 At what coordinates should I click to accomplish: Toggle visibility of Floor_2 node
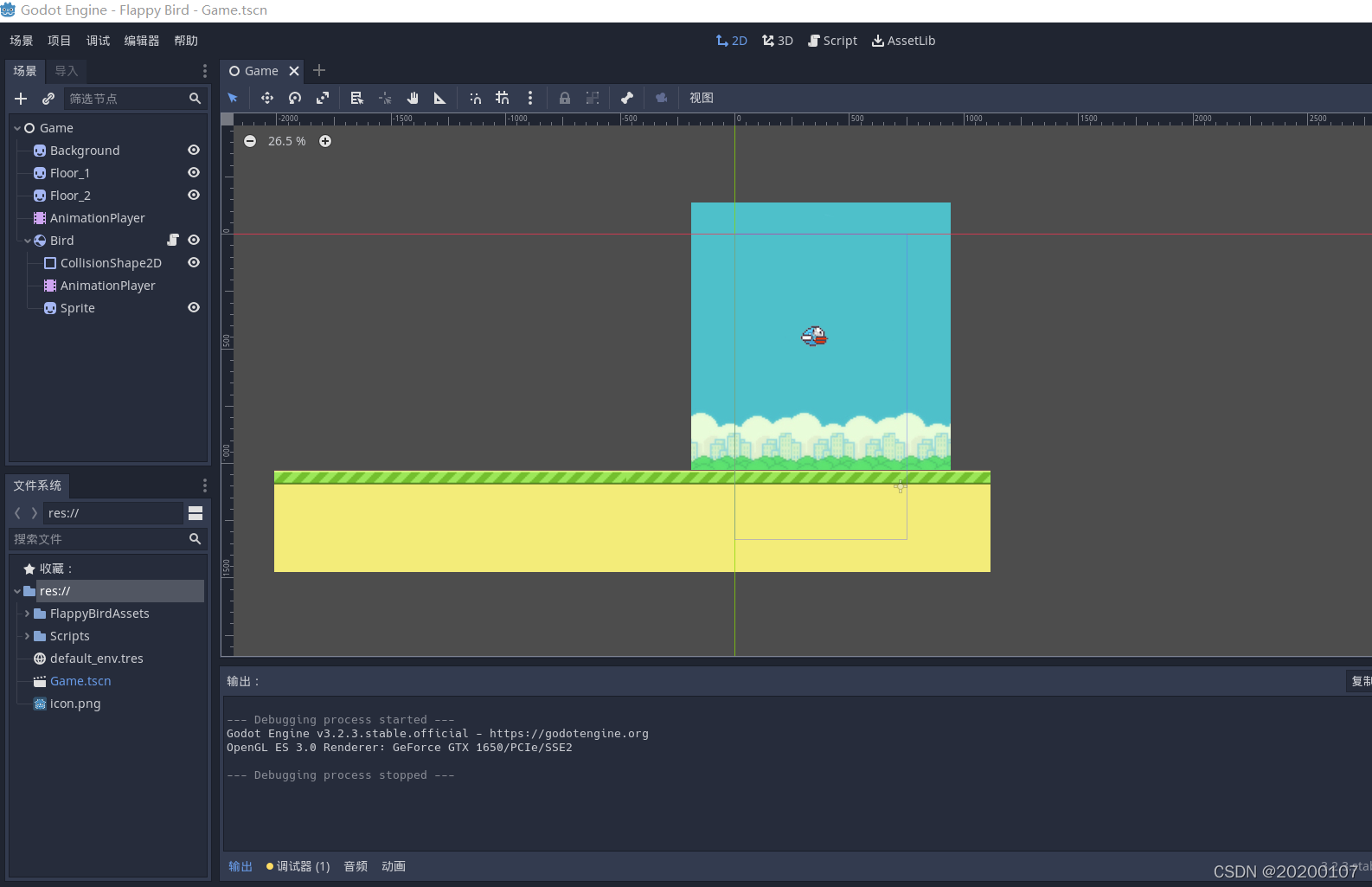pos(194,195)
